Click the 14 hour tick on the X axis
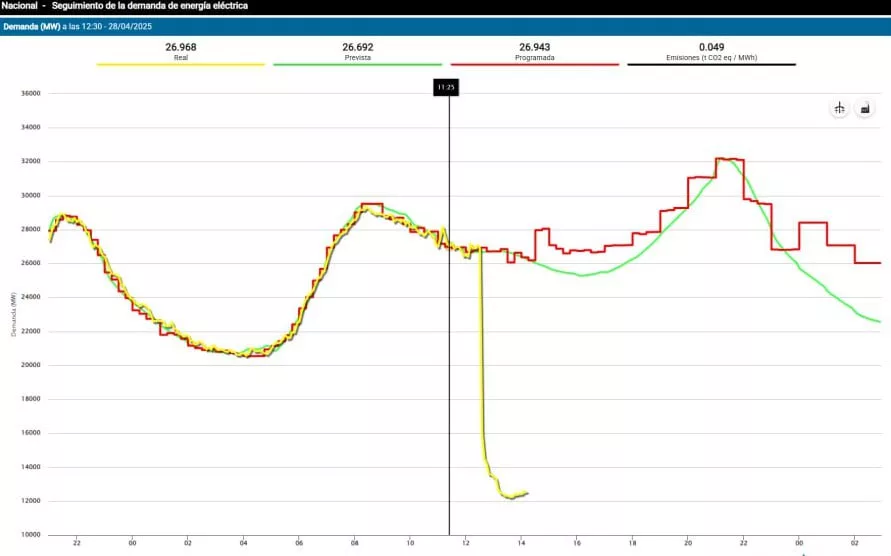 coord(522,543)
